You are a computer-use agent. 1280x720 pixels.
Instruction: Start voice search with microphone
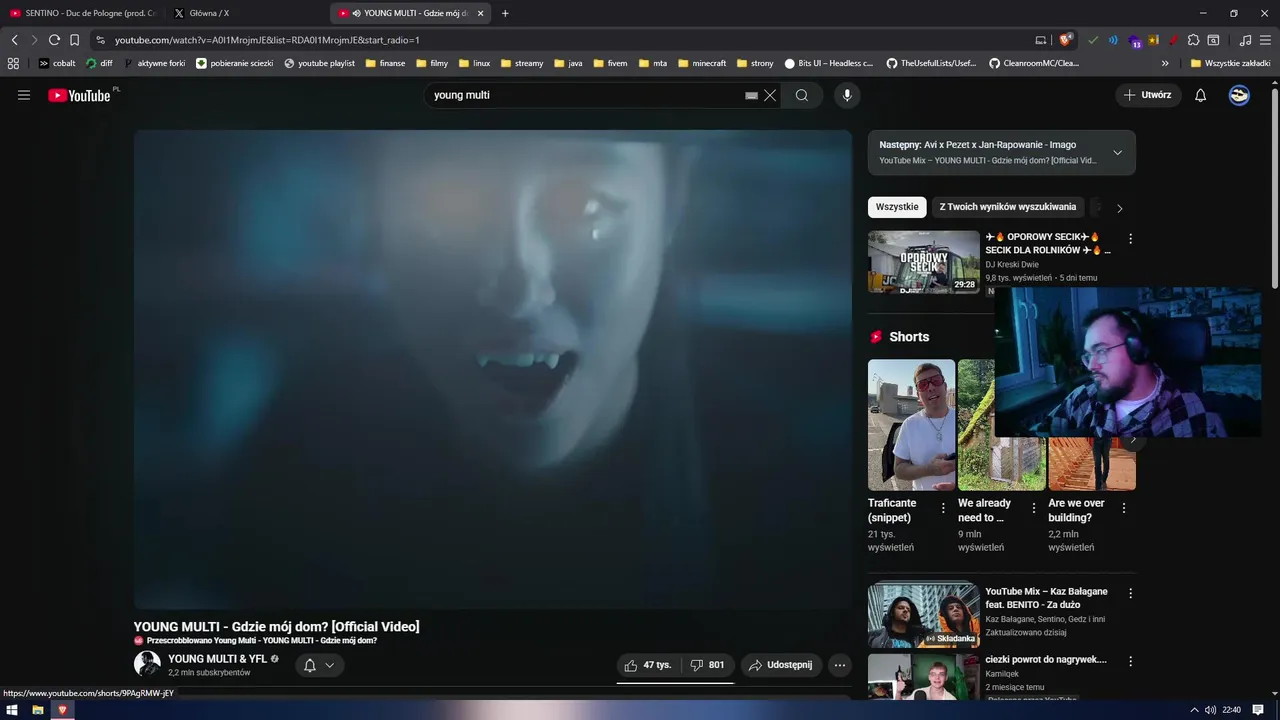[x=847, y=95]
